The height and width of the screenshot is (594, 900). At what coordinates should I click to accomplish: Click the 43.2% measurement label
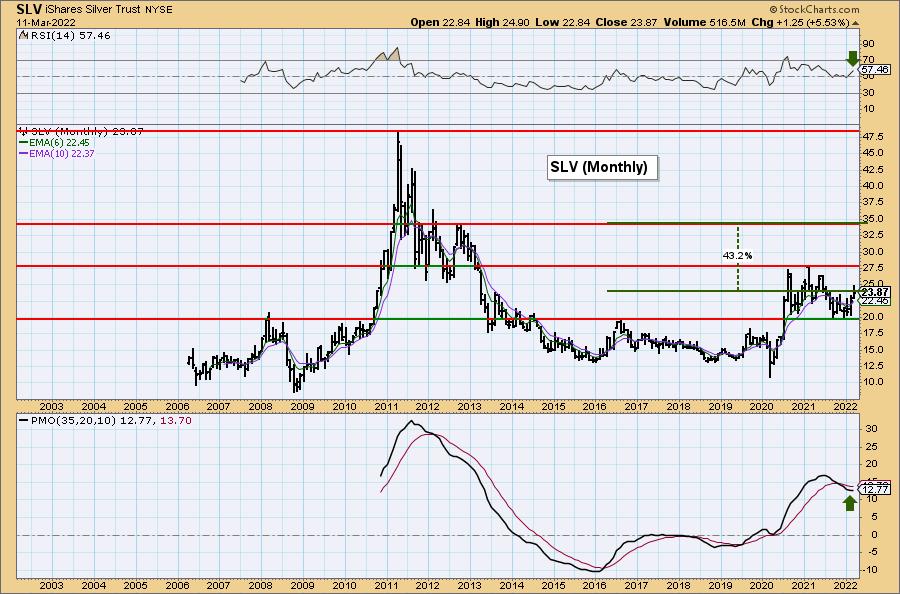(x=738, y=255)
